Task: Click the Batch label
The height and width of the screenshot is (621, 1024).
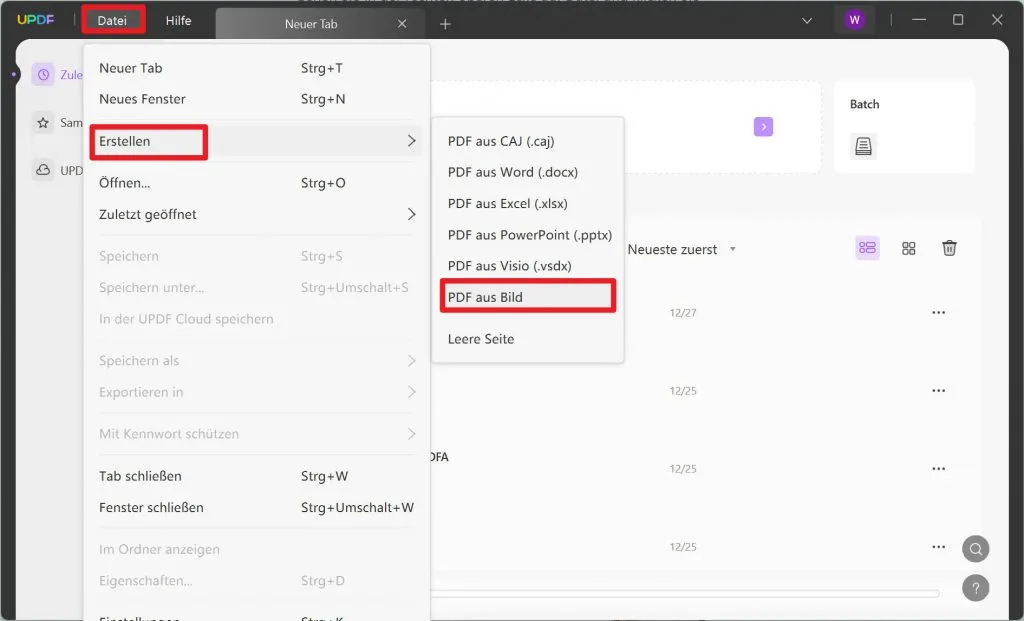Action: pyautogui.click(x=864, y=104)
